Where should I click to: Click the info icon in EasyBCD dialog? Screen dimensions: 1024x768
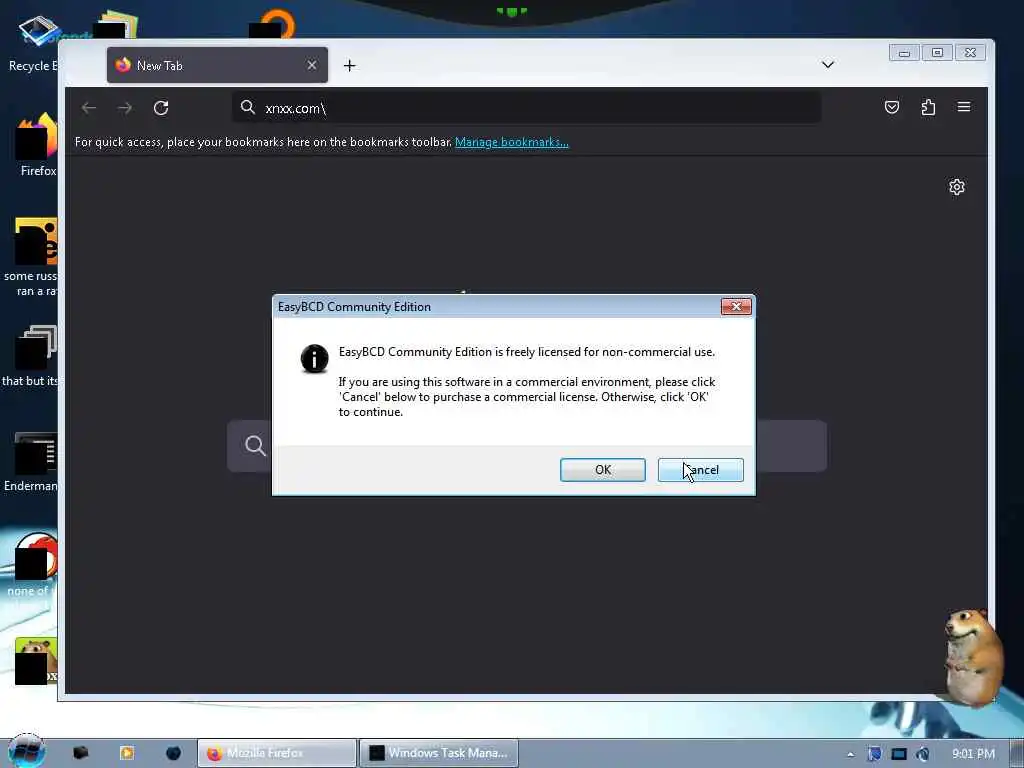coord(314,359)
